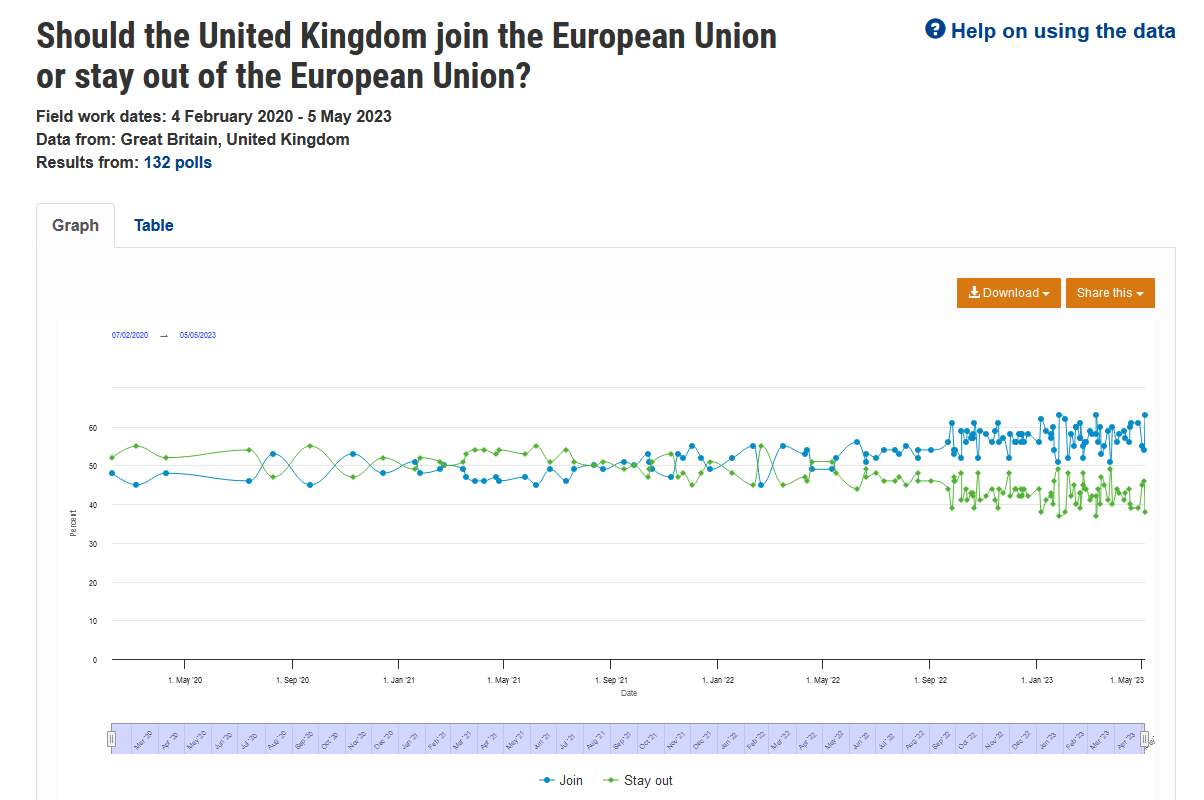Expand the Share this dropdown
The width and height of the screenshot is (1204, 800).
1110,293
